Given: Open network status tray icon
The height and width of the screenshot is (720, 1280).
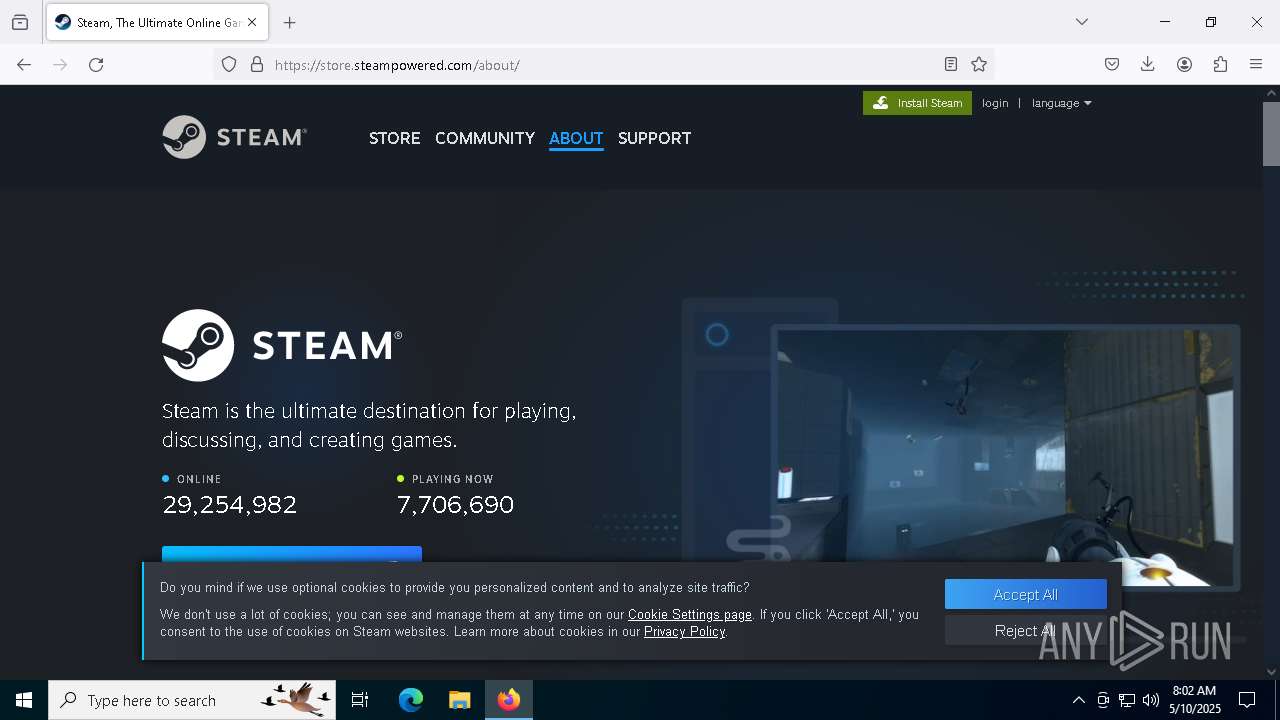Looking at the screenshot, I should point(1127,700).
